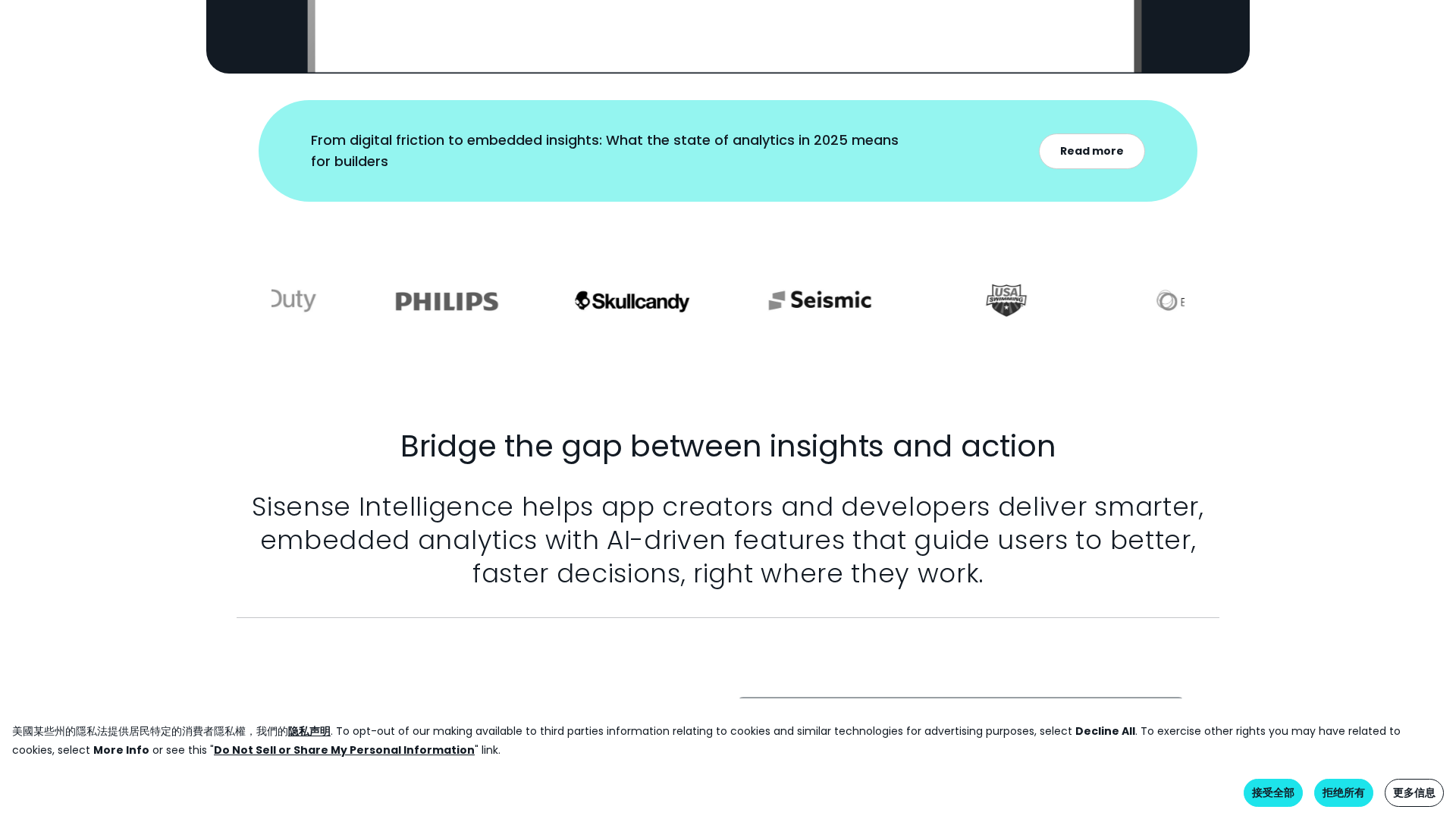Screen dimensions: 1456x819
Task: Click the Seismic square icon mark
Action: (777, 300)
